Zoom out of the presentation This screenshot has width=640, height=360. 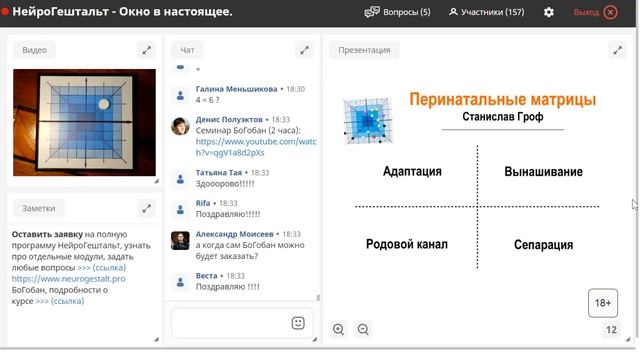pos(363,329)
